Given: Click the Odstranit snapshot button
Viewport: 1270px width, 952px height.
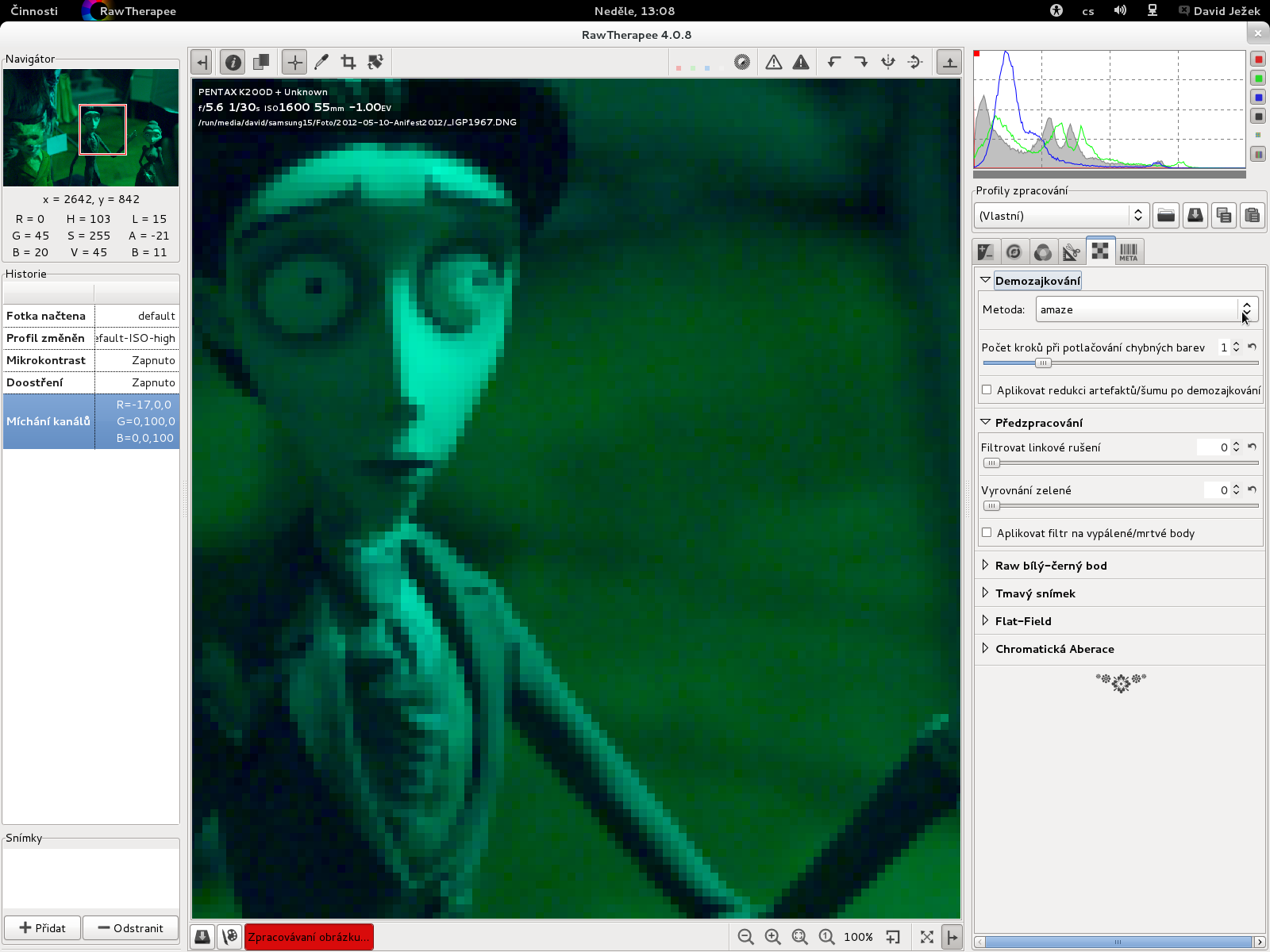Looking at the screenshot, I should click(131, 928).
